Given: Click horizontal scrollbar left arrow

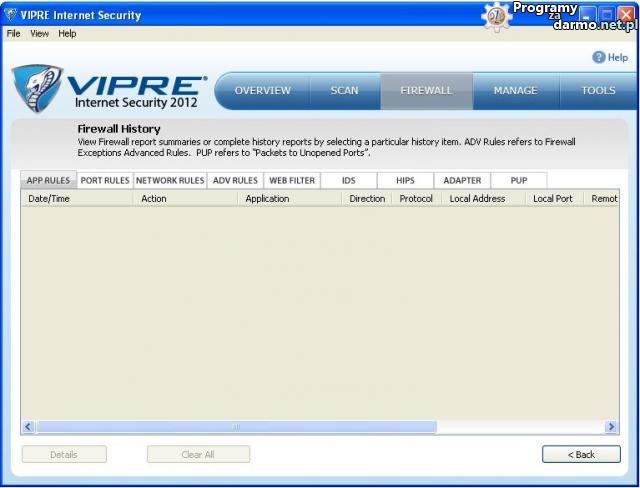Looking at the screenshot, I should pyautogui.click(x=29, y=427).
